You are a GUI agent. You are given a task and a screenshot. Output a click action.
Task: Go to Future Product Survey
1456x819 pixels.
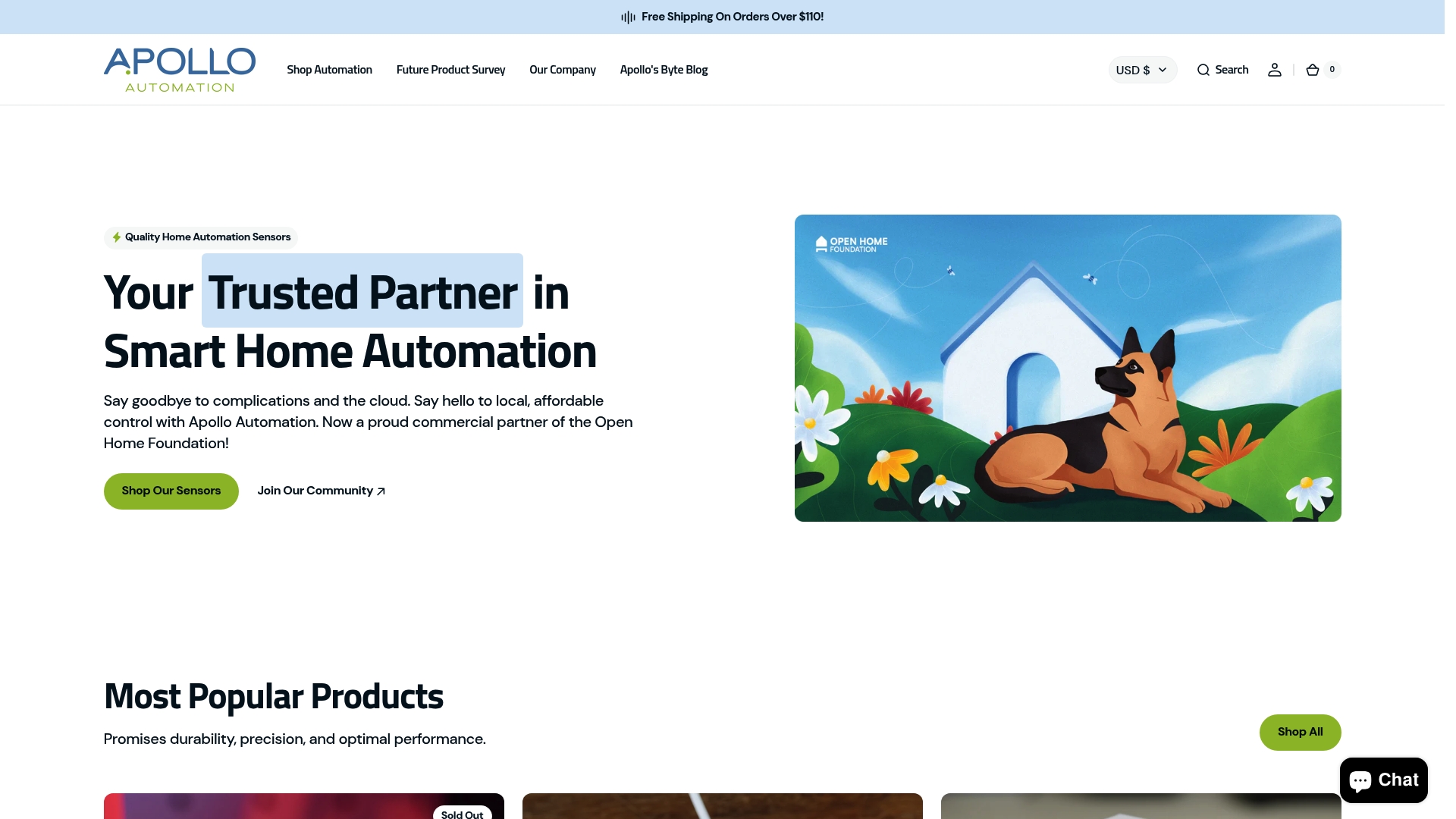450,70
